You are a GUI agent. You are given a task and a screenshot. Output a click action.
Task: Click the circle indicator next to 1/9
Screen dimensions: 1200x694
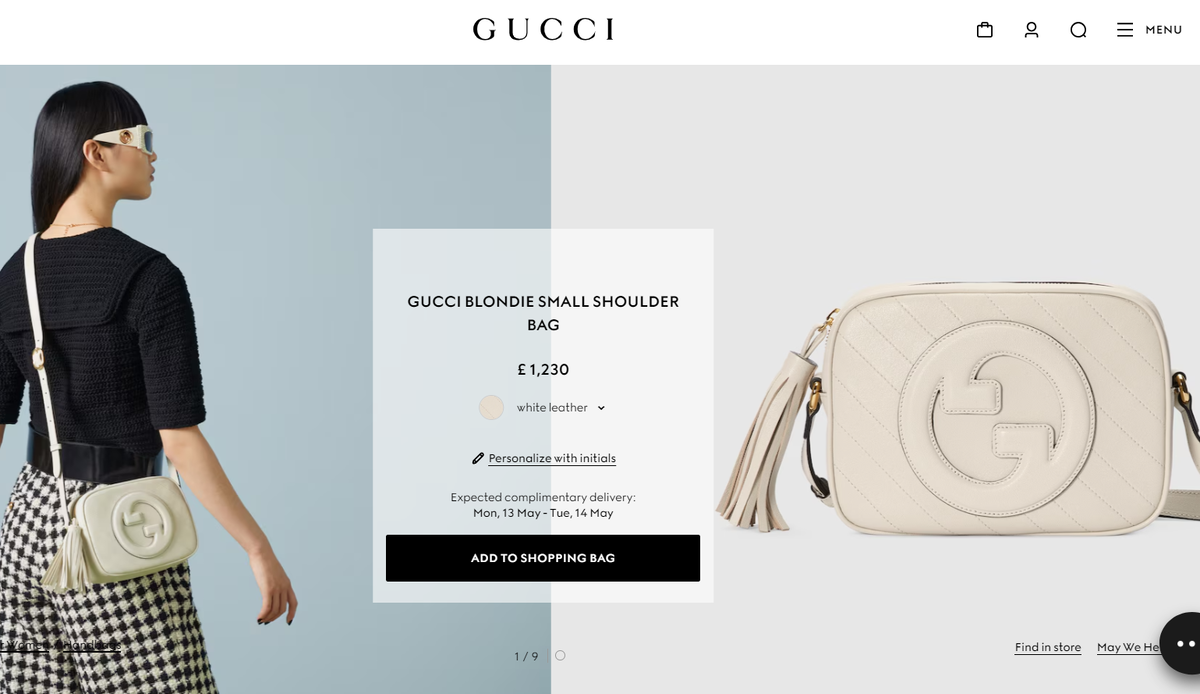click(560, 655)
